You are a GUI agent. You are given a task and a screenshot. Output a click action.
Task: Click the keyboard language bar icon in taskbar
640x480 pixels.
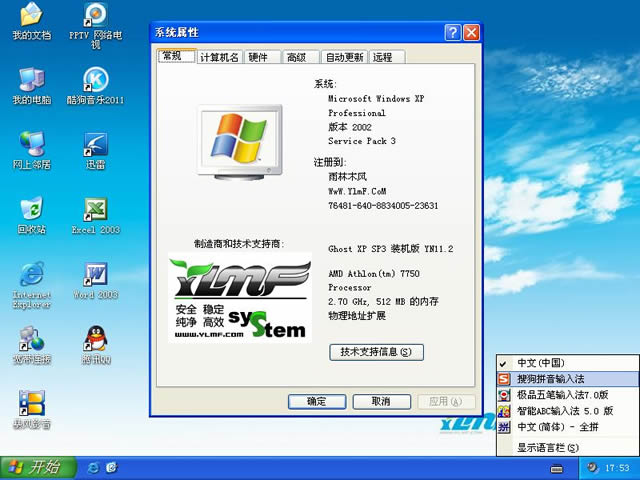coord(556,469)
